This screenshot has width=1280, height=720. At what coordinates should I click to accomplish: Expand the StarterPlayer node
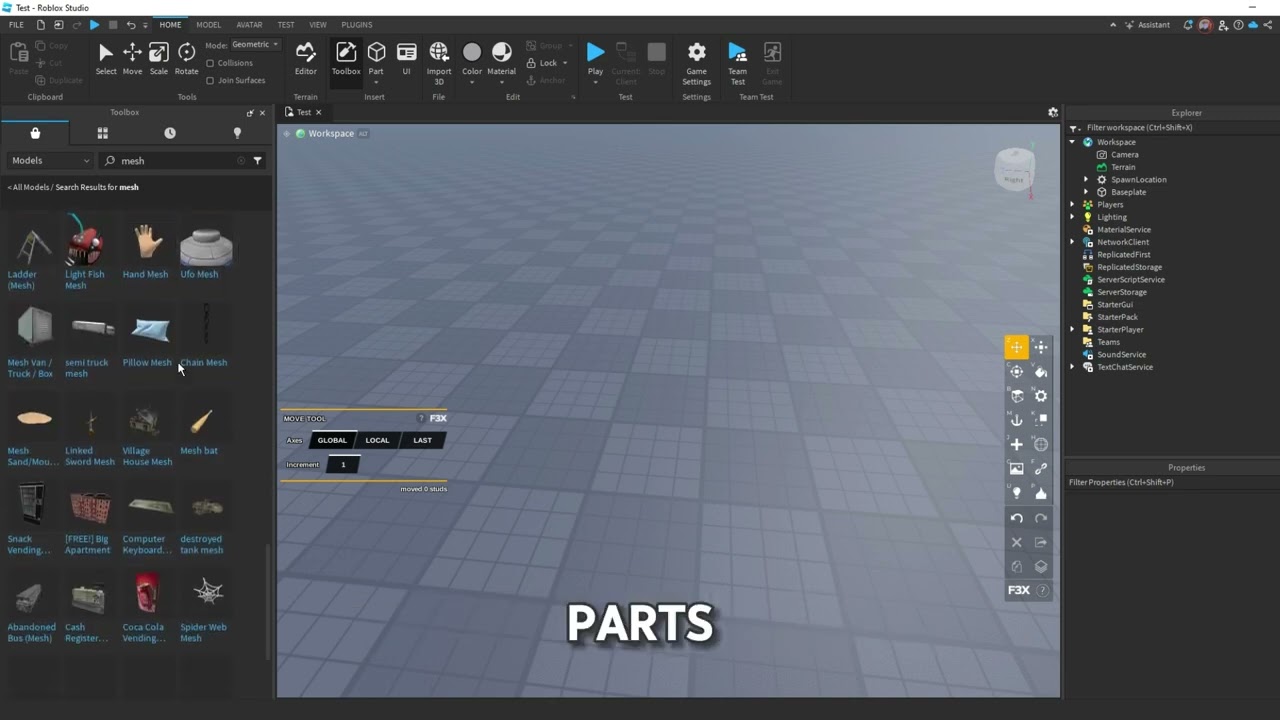(x=1073, y=330)
